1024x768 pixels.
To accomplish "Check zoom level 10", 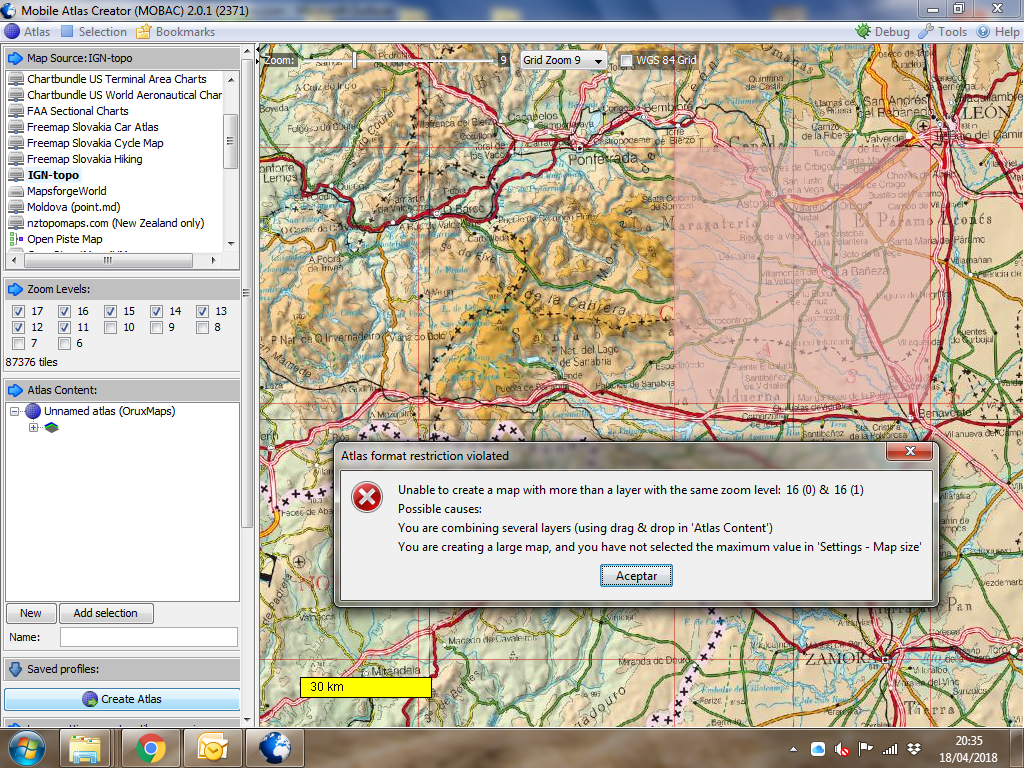I will tap(110, 327).
